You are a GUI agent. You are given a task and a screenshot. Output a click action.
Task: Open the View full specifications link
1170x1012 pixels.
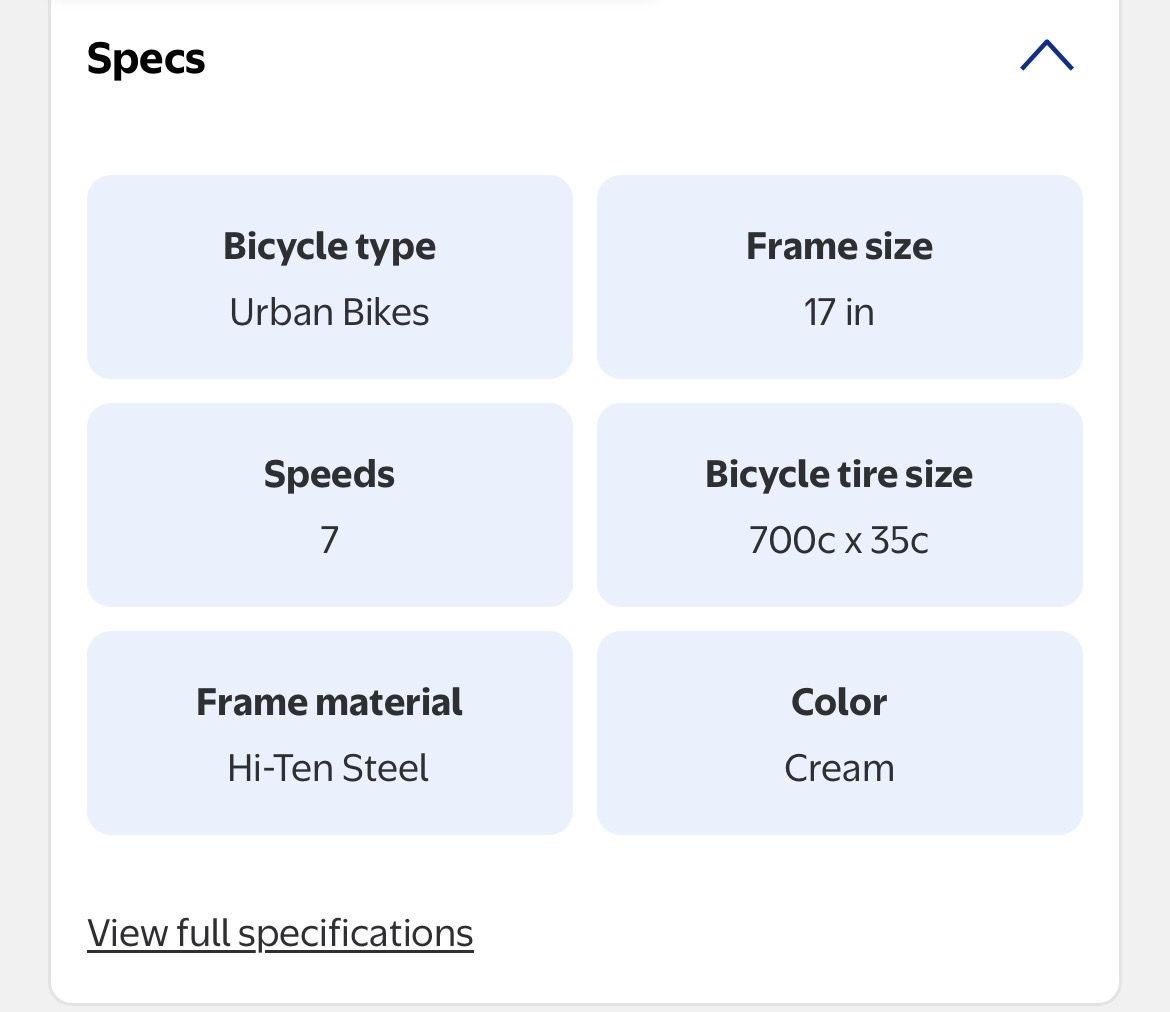[280, 933]
